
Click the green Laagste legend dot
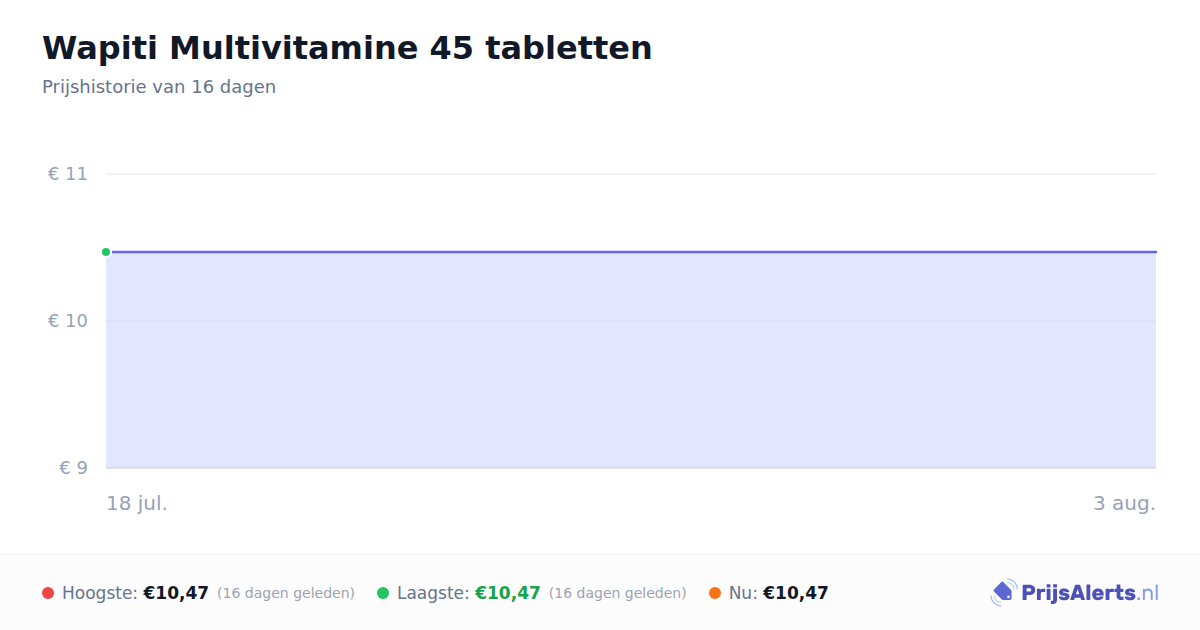383,593
